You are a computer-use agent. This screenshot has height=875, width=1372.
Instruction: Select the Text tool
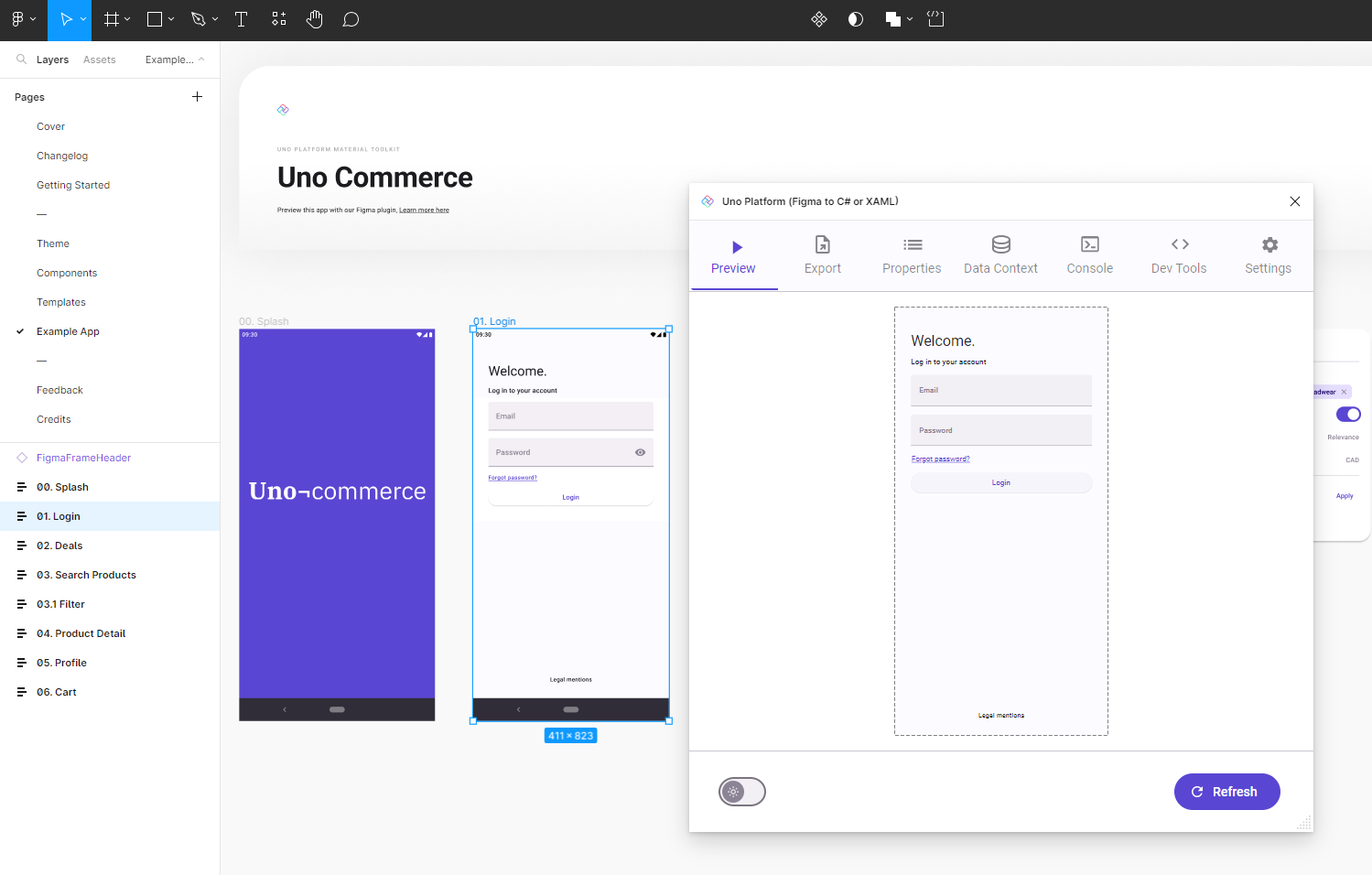(241, 18)
